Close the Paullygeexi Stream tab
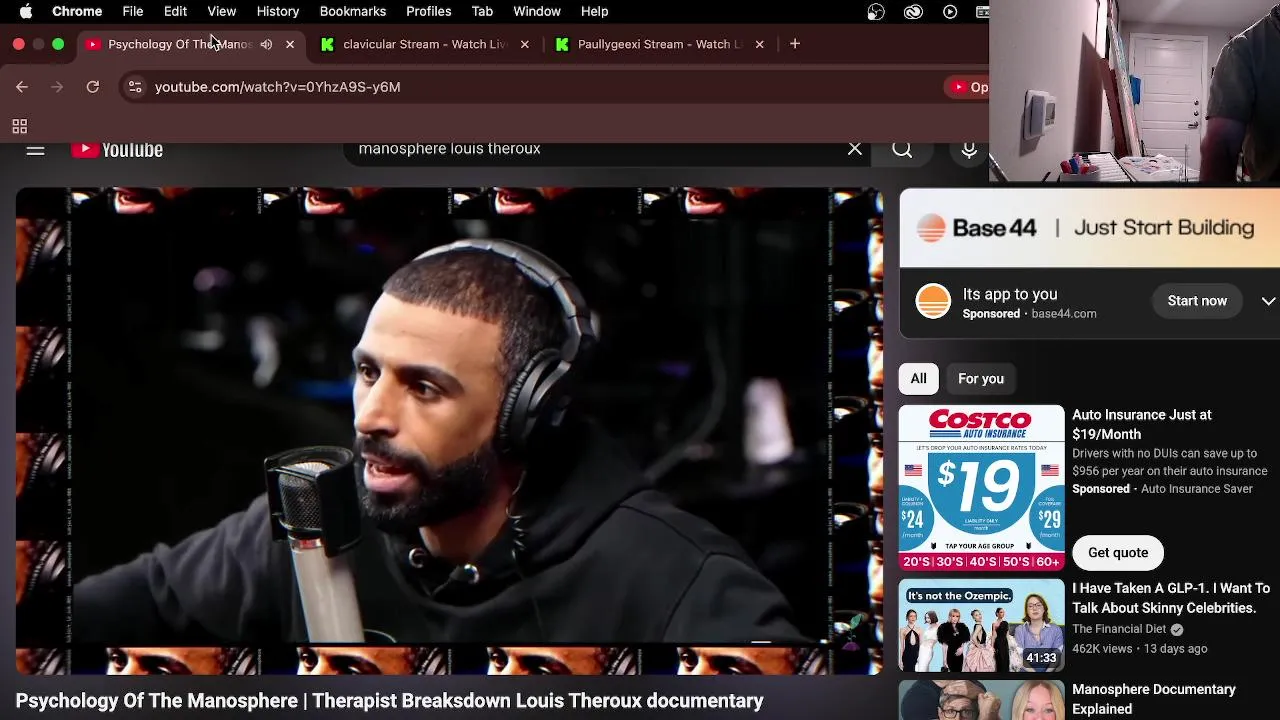The width and height of the screenshot is (1280, 720). [759, 44]
